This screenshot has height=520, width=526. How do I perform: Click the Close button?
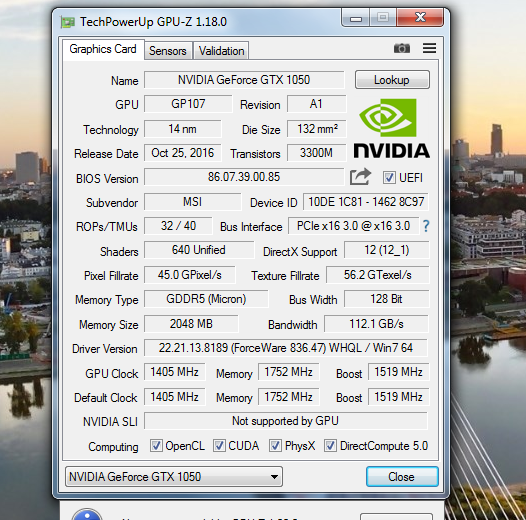tap(402, 476)
